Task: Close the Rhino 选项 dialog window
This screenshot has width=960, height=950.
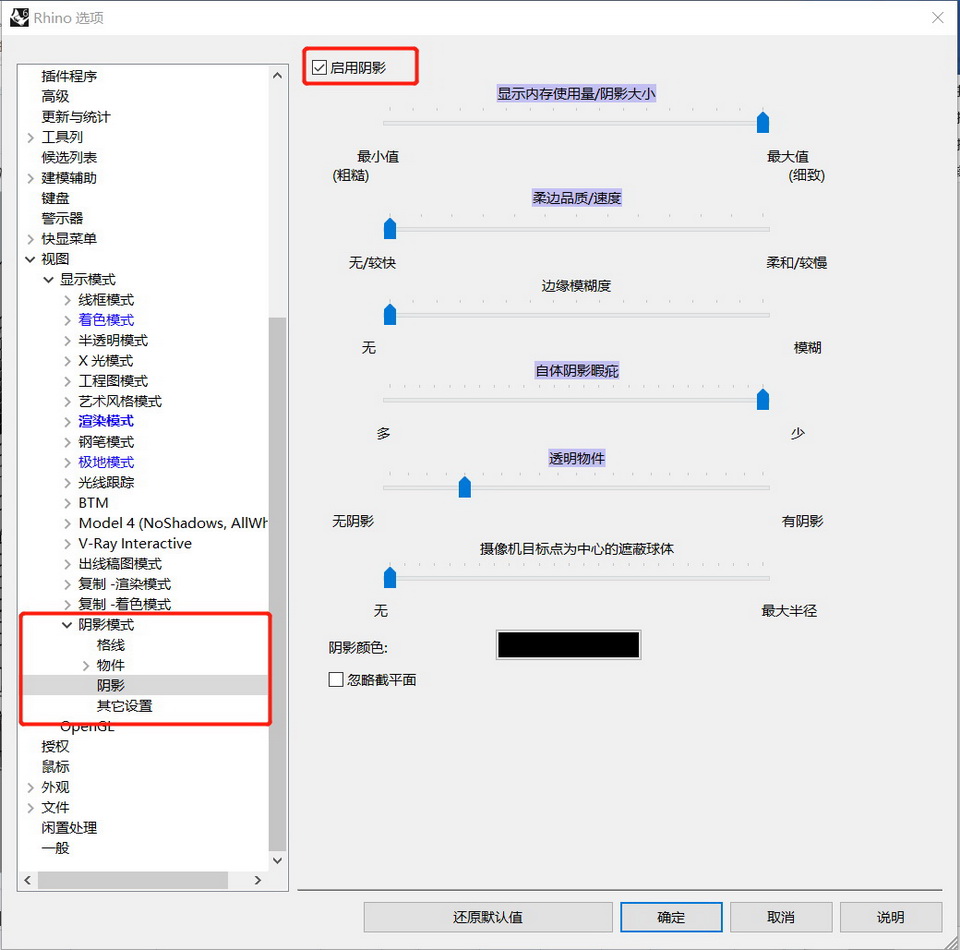Action: point(937,18)
